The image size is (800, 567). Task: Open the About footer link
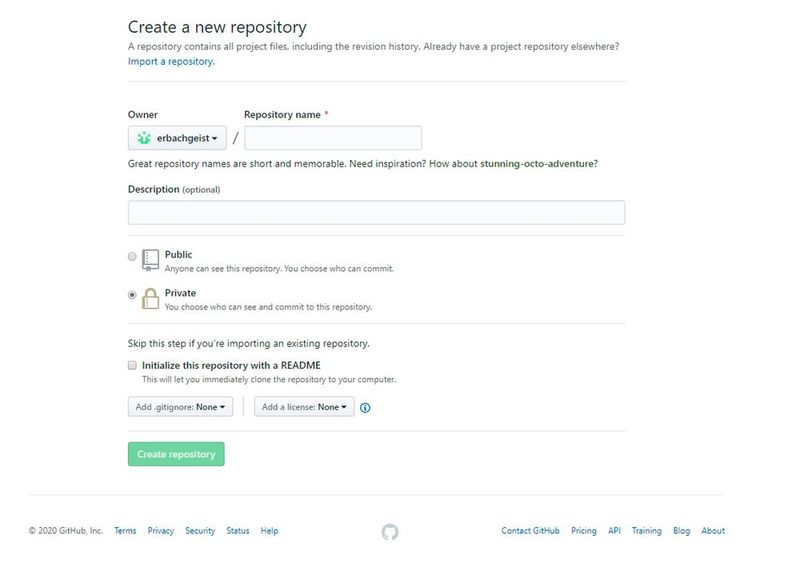pyautogui.click(x=713, y=531)
